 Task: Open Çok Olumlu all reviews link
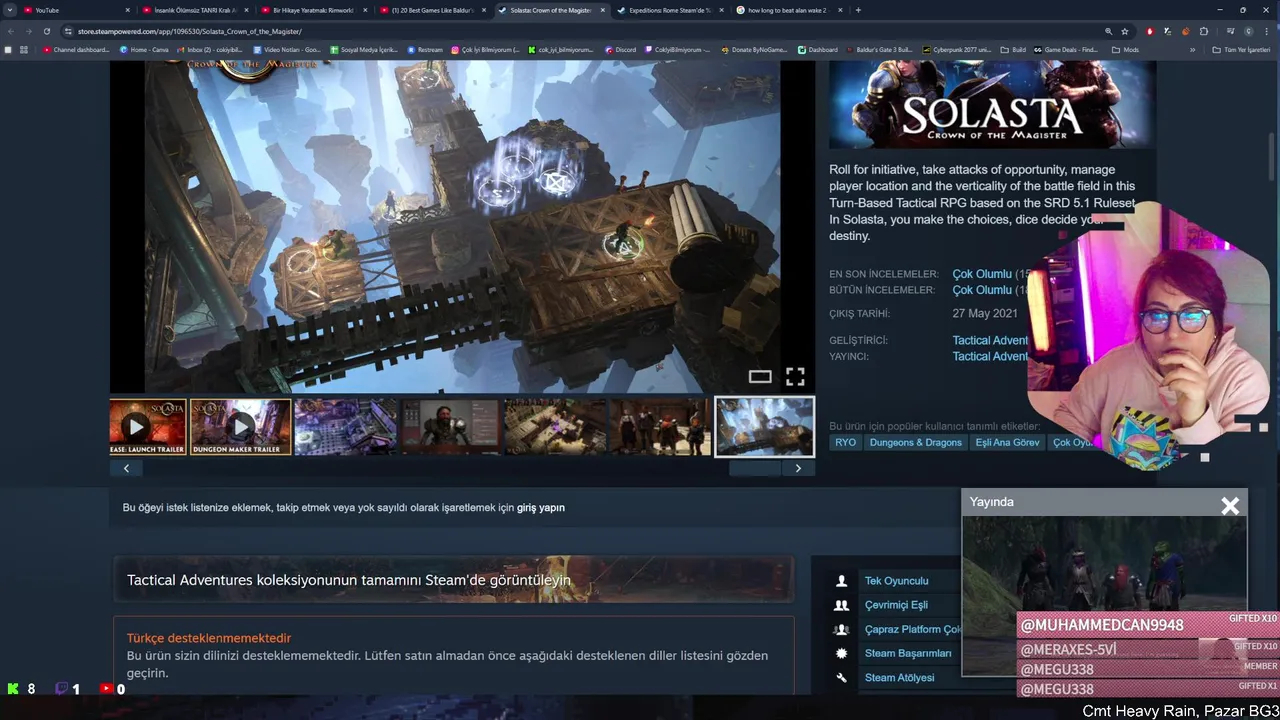pos(982,290)
